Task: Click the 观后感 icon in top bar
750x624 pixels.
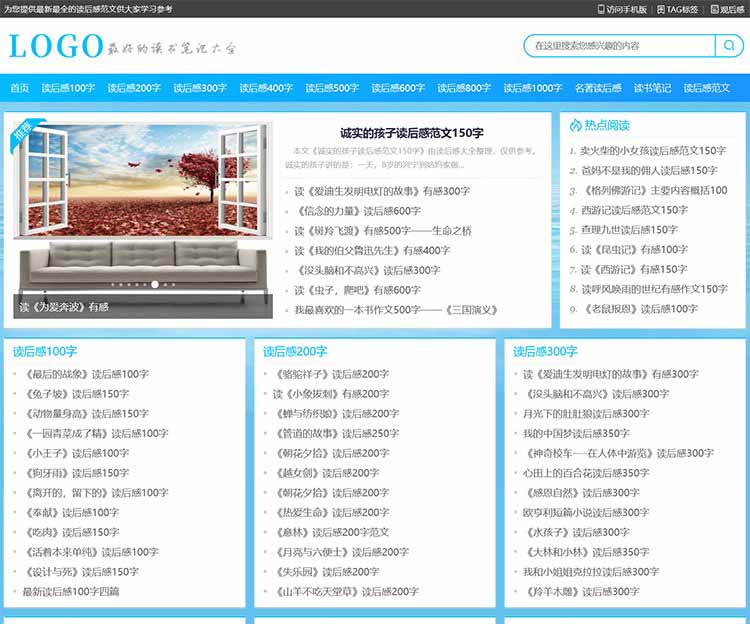Action: pos(712,9)
